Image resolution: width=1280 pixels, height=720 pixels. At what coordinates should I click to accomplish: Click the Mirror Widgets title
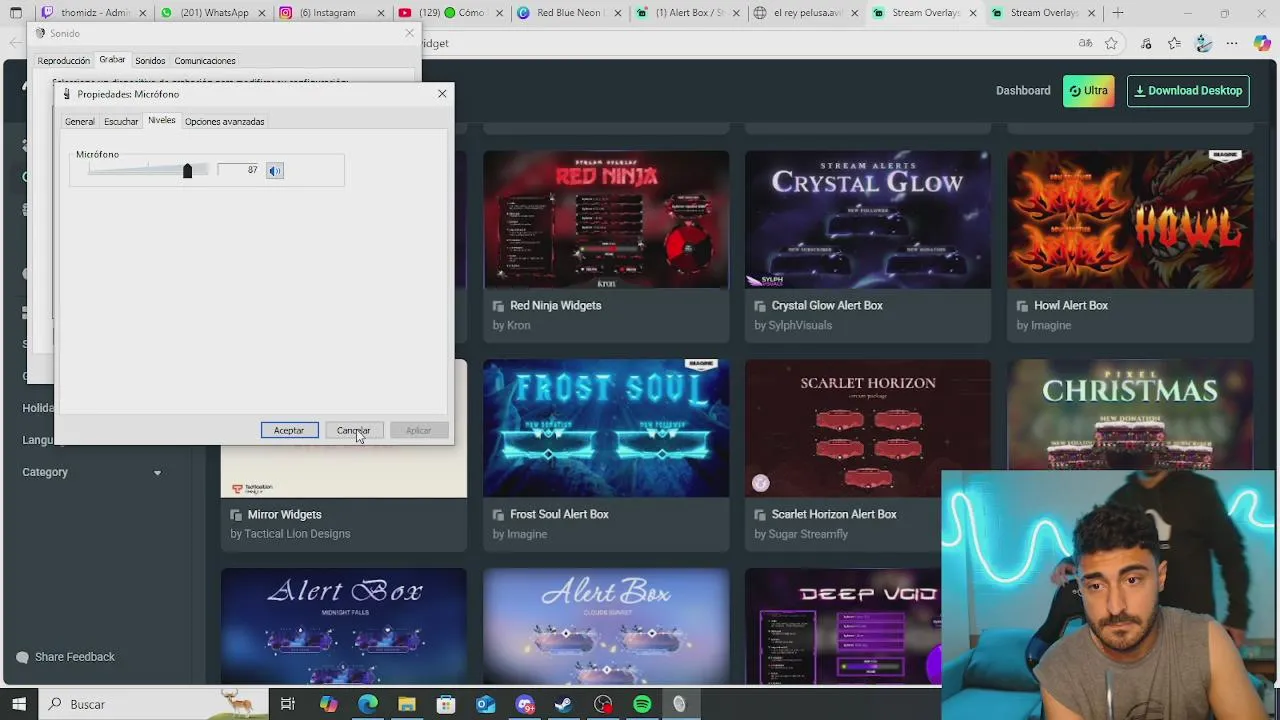pyautogui.click(x=284, y=514)
